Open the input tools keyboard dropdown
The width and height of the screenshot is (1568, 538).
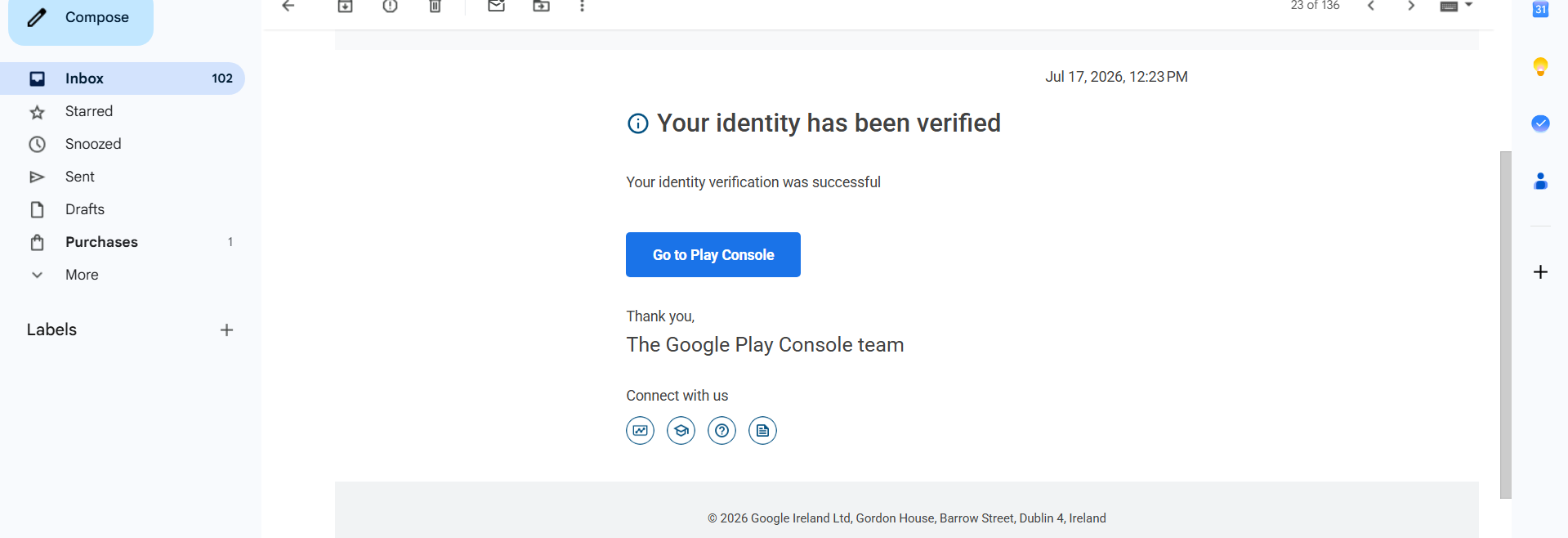[x=1456, y=6]
